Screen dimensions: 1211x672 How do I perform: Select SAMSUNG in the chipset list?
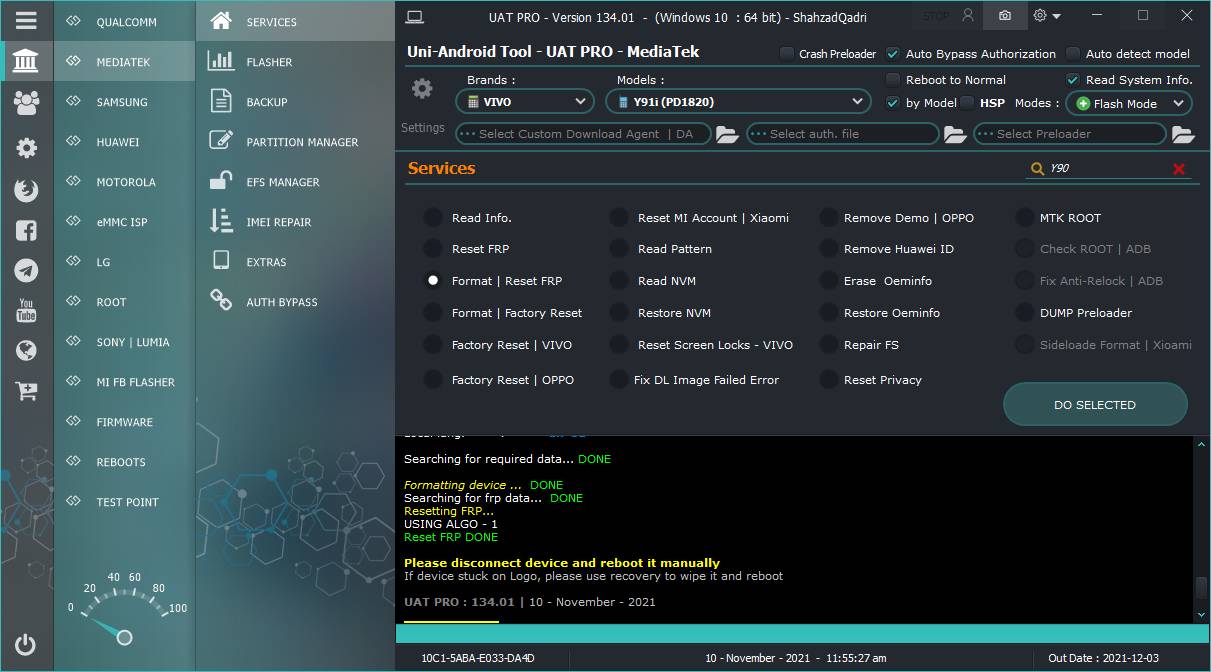click(124, 102)
